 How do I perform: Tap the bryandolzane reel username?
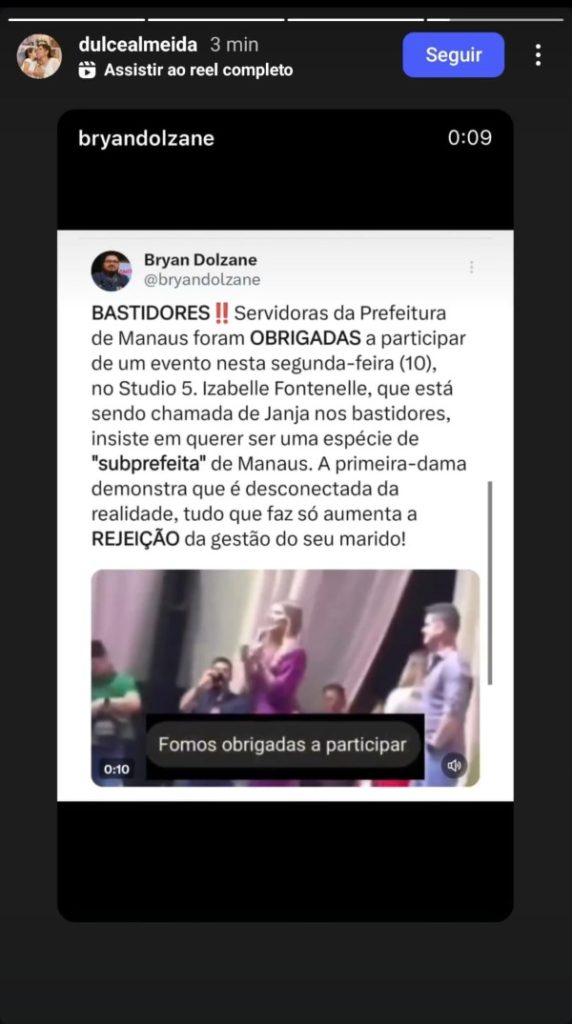146,138
